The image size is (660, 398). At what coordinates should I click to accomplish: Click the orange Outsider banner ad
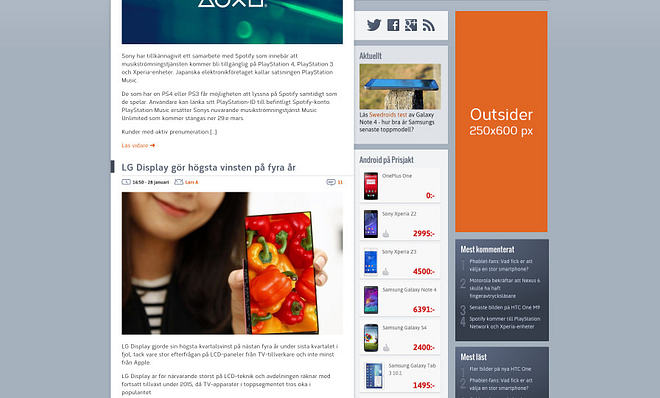tap(501, 122)
